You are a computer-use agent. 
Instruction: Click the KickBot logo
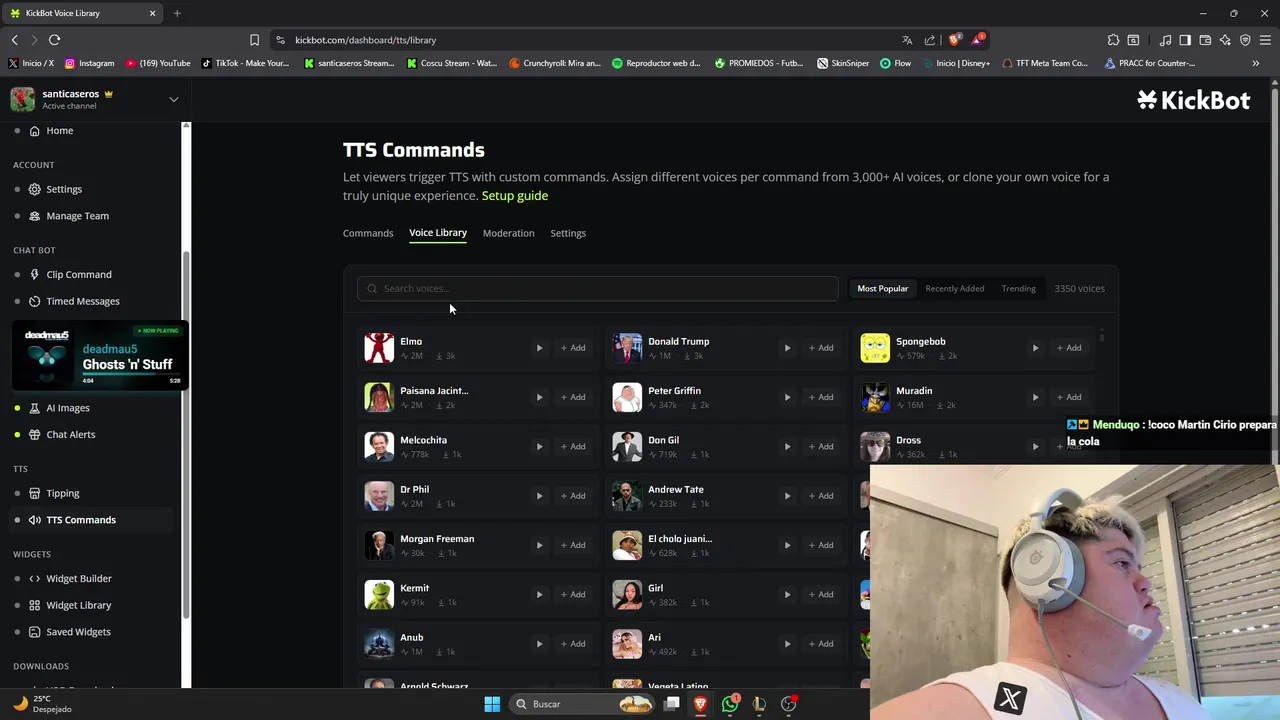1194,100
